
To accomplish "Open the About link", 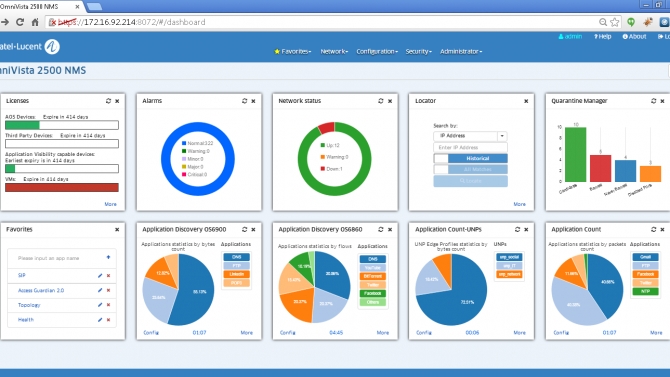I will pos(635,36).
